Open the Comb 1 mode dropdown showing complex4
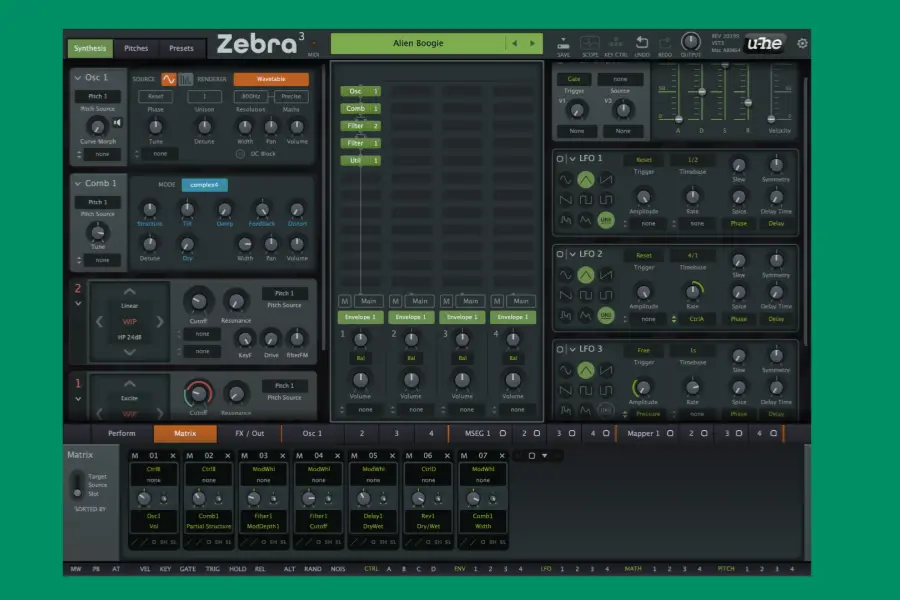This screenshot has width=900, height=600. pyautogui.click(x=204, y=185)
